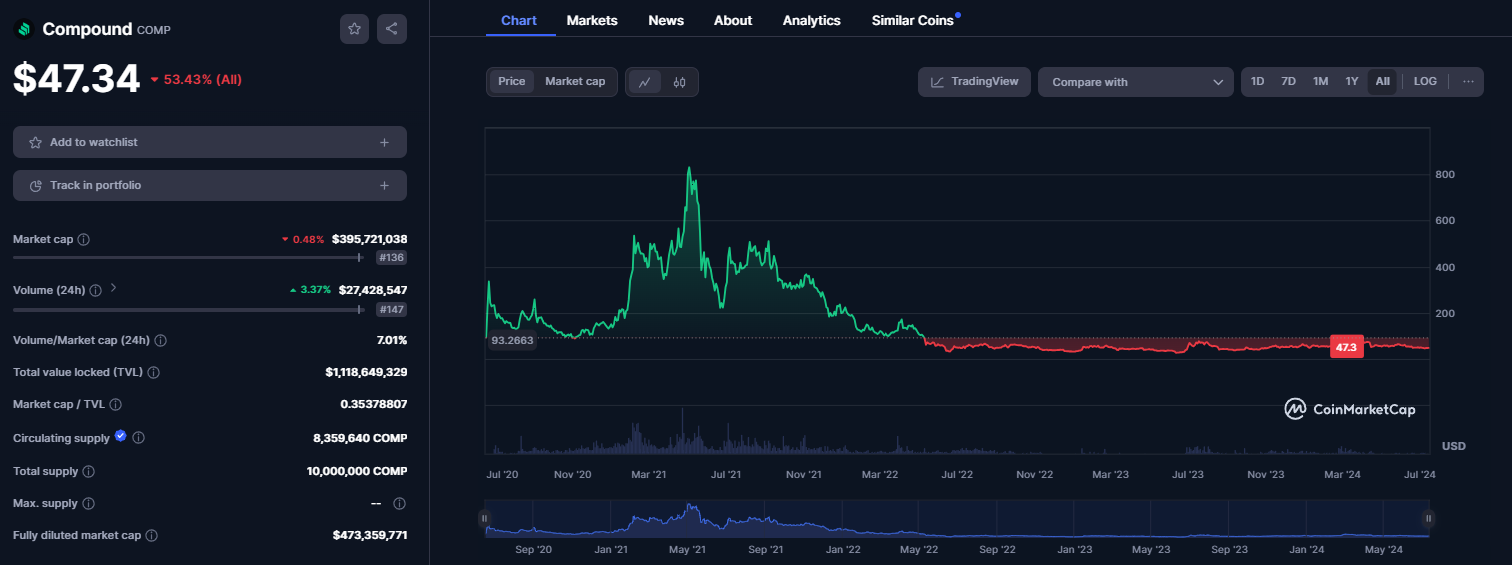
Task: Select the All time range
Action: tap(1382, 82)
